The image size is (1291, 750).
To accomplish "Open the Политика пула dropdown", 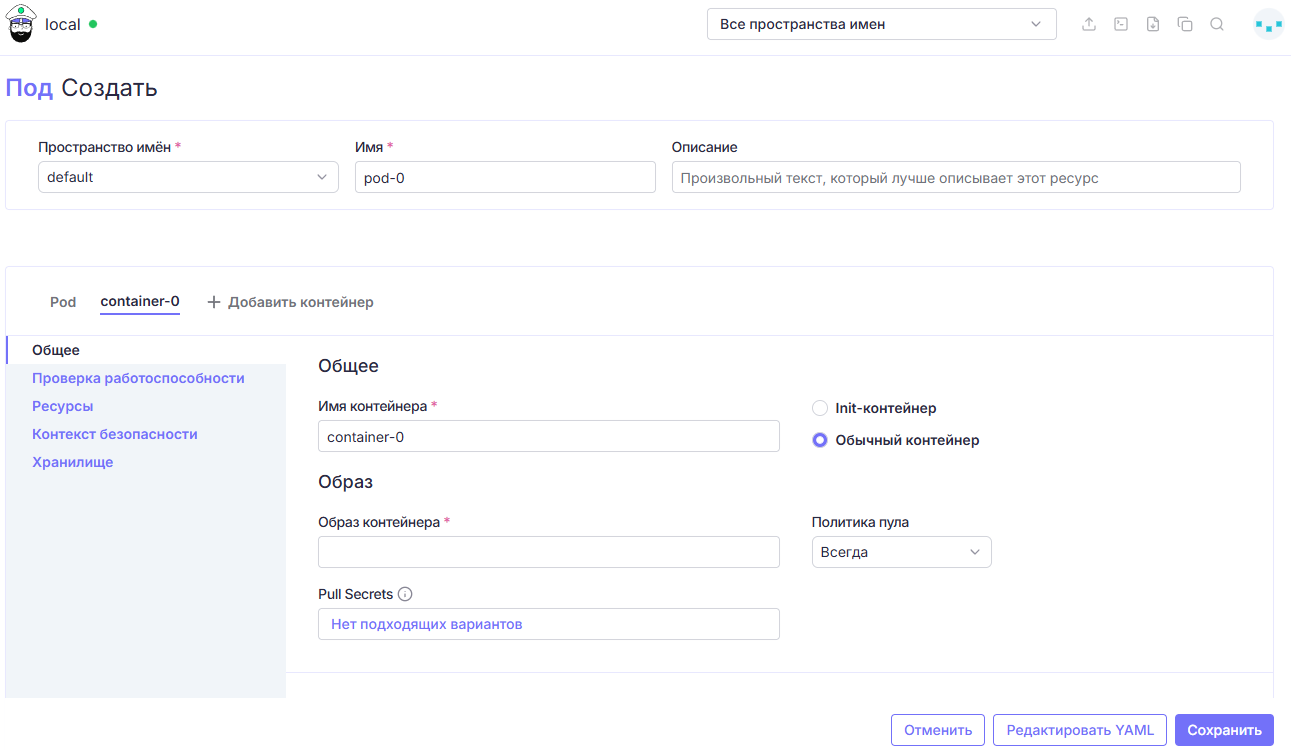I will (901, 552).
